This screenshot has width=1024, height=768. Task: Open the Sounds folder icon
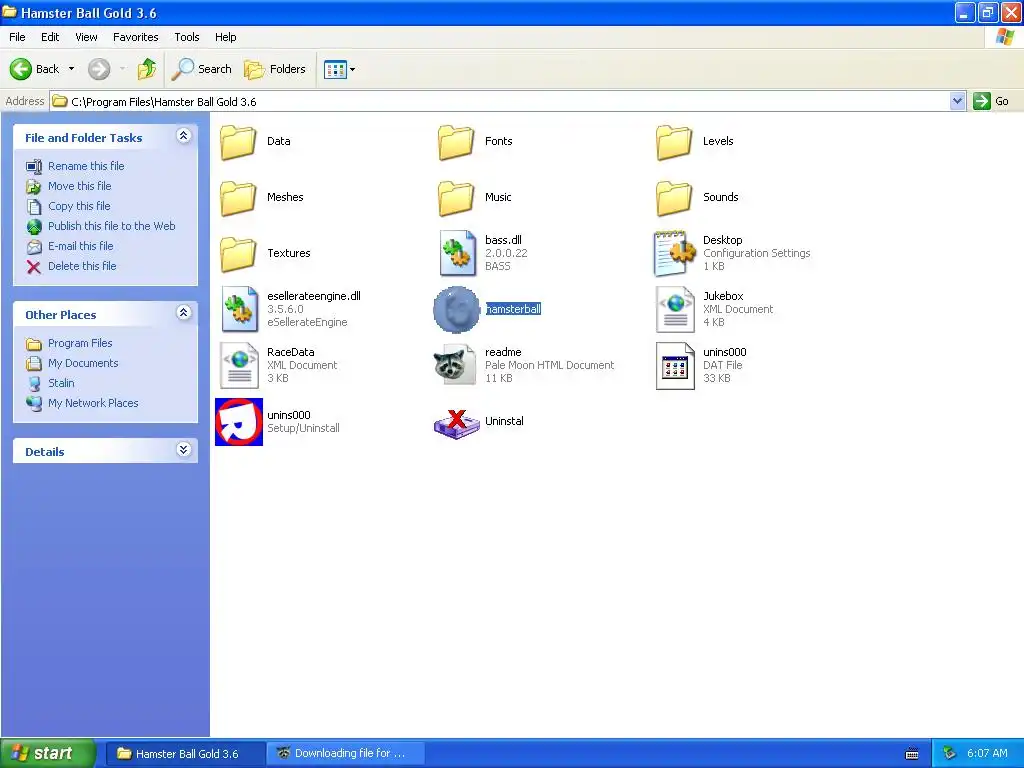[x=674, y=198]
